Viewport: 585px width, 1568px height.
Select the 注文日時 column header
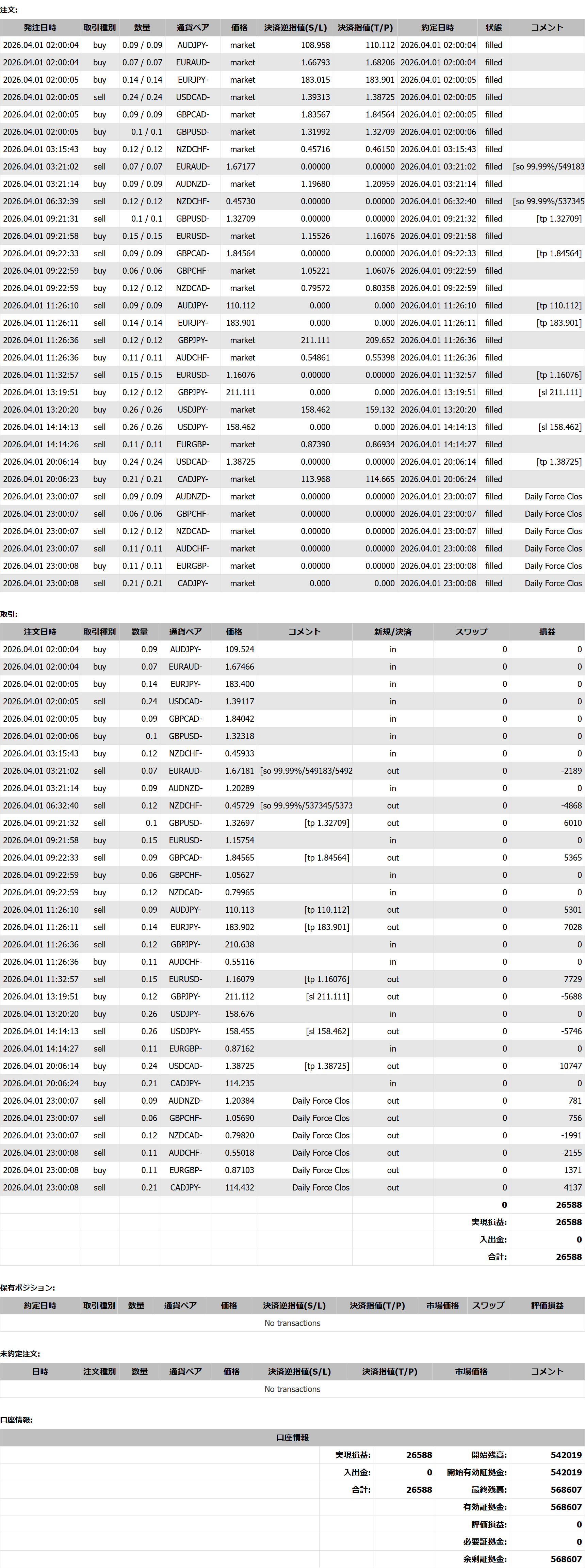click(40, 632)
